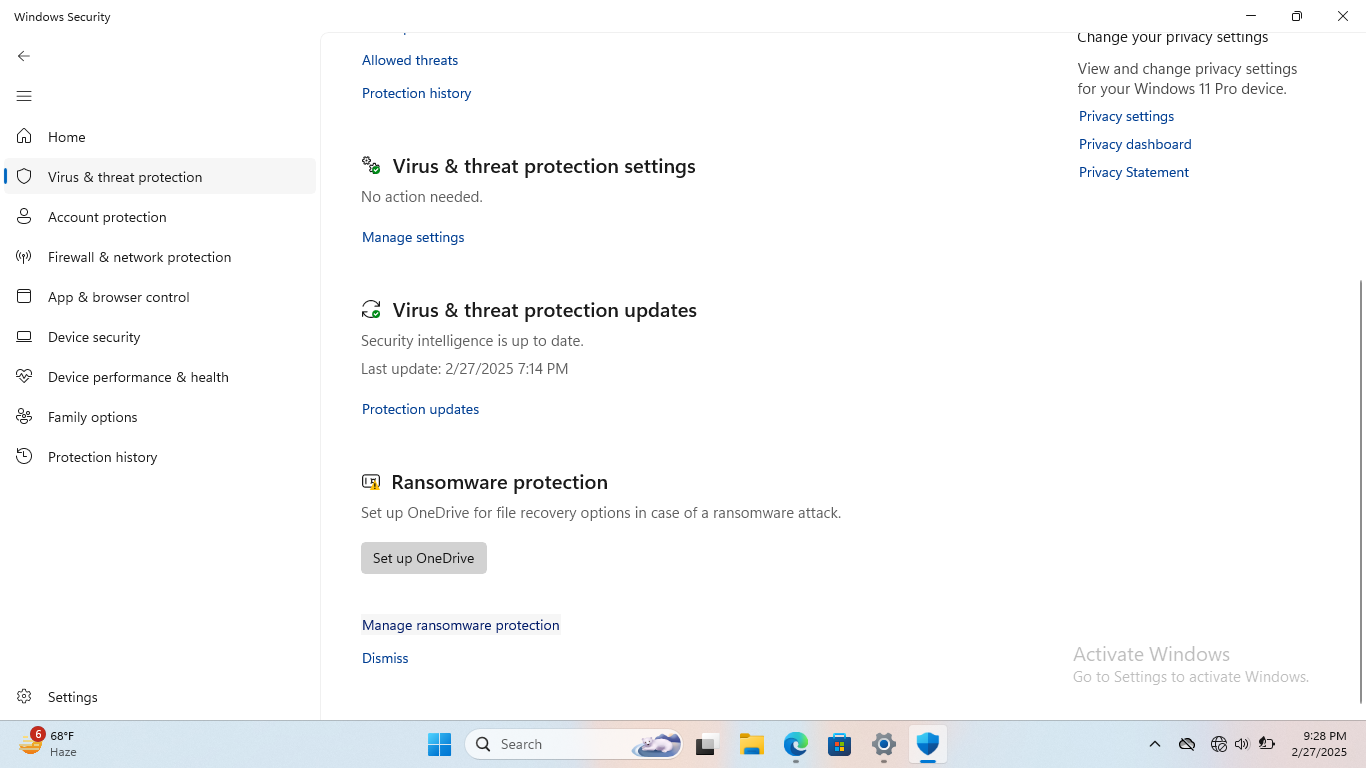The image size is (1366, 768).
Task: Select Virus & threat protection sidebar item
Action: tap(125, 177)
